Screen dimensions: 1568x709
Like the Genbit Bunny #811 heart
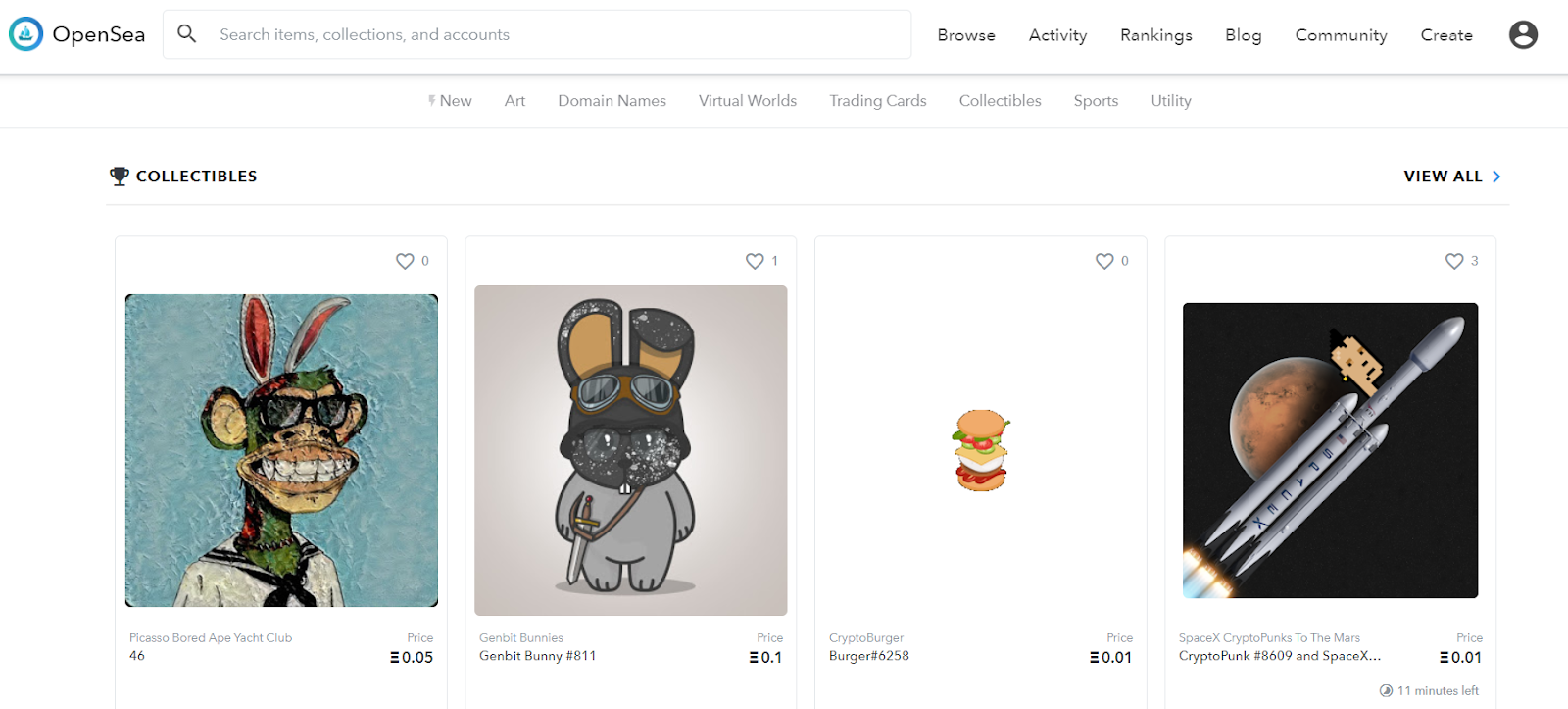click(x=755, y=261)
